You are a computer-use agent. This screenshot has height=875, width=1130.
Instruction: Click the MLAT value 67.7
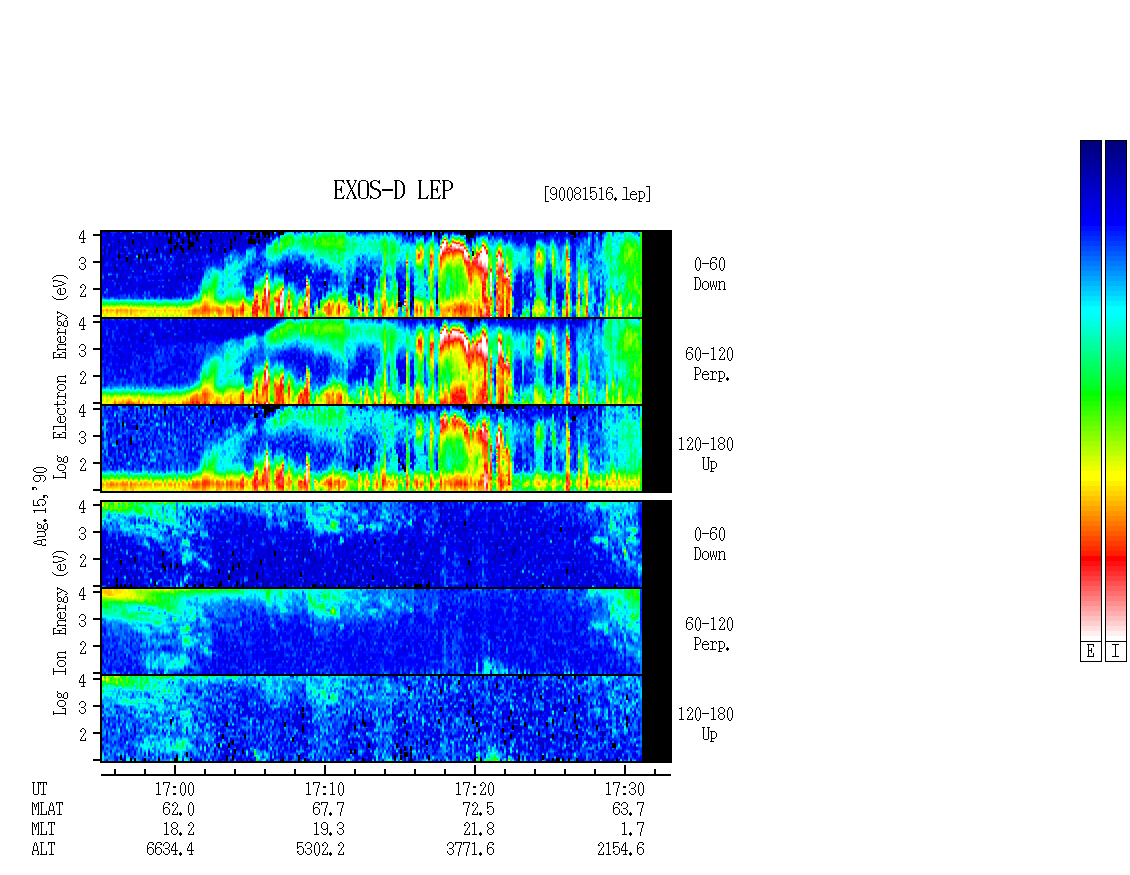[x=328, y=809]
